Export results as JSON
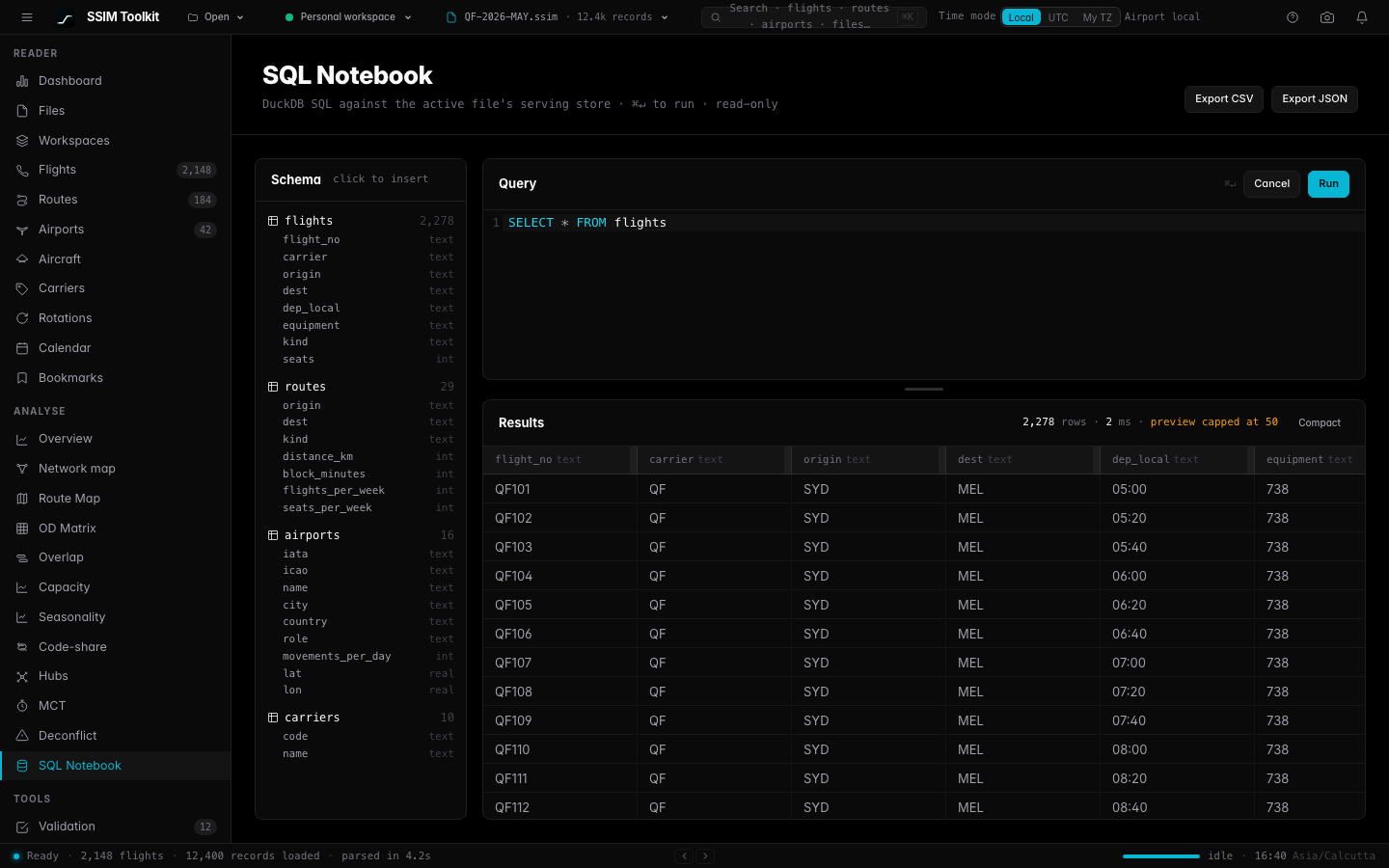1389x868 pixels. (x=1314, y=99)
